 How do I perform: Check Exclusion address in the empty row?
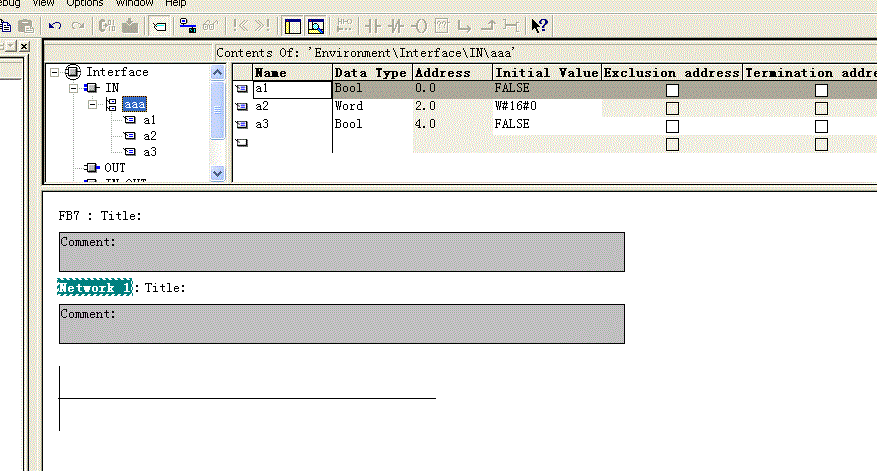tap(672, 144)
